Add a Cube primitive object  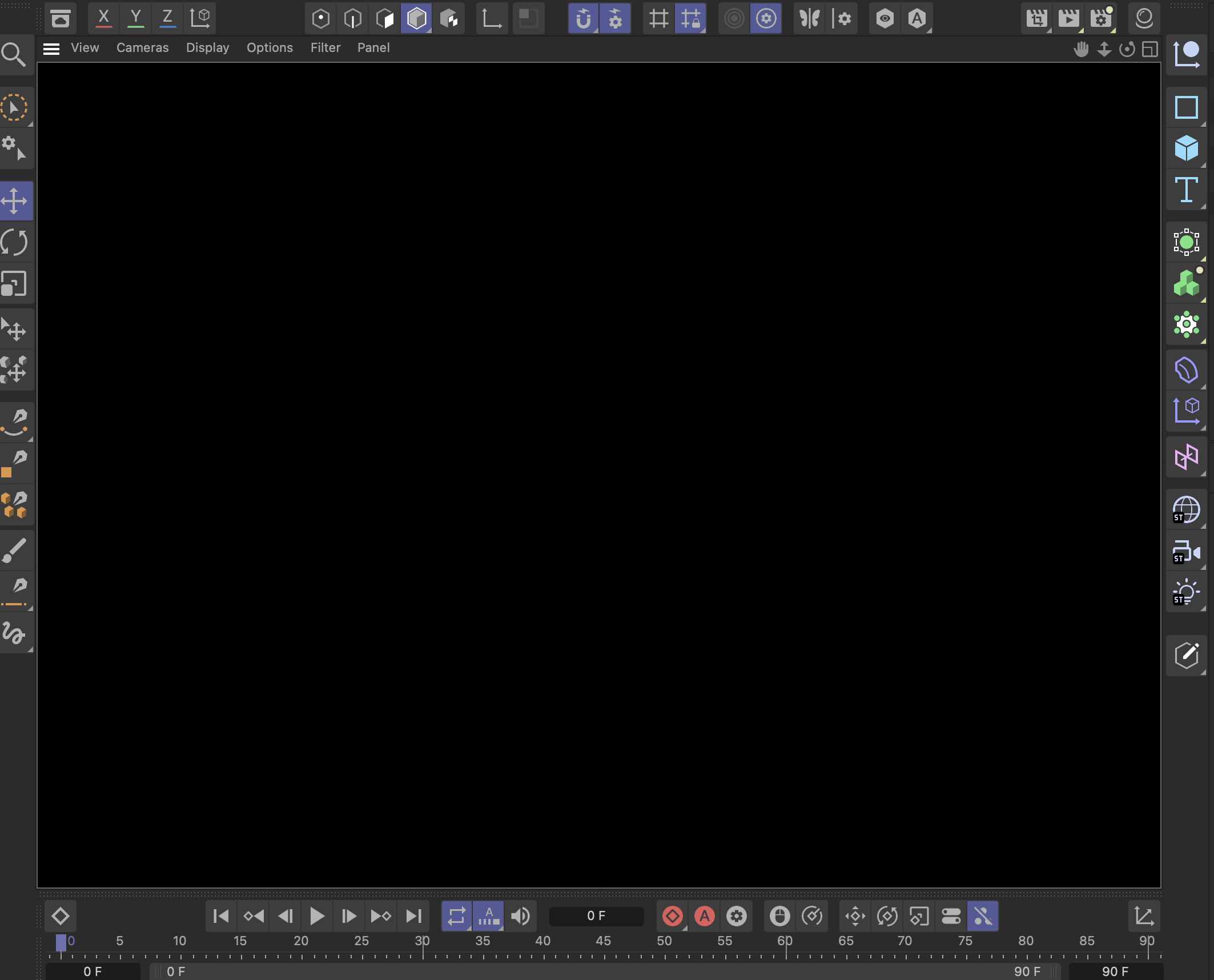click(x=1186, y=148)
